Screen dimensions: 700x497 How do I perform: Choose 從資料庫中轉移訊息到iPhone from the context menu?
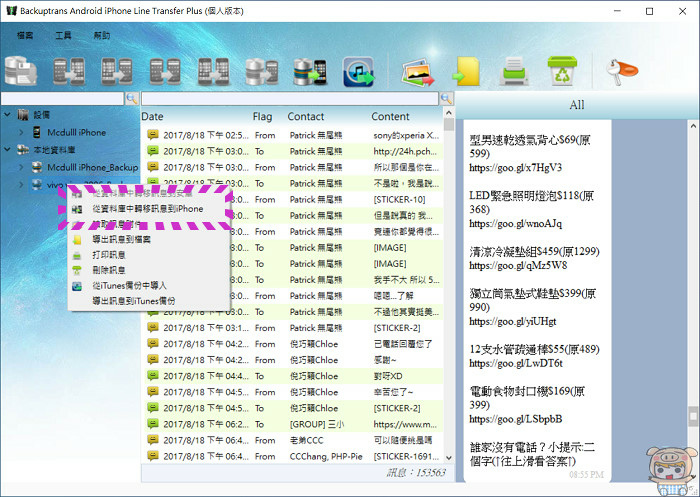[x=148, y=209]
